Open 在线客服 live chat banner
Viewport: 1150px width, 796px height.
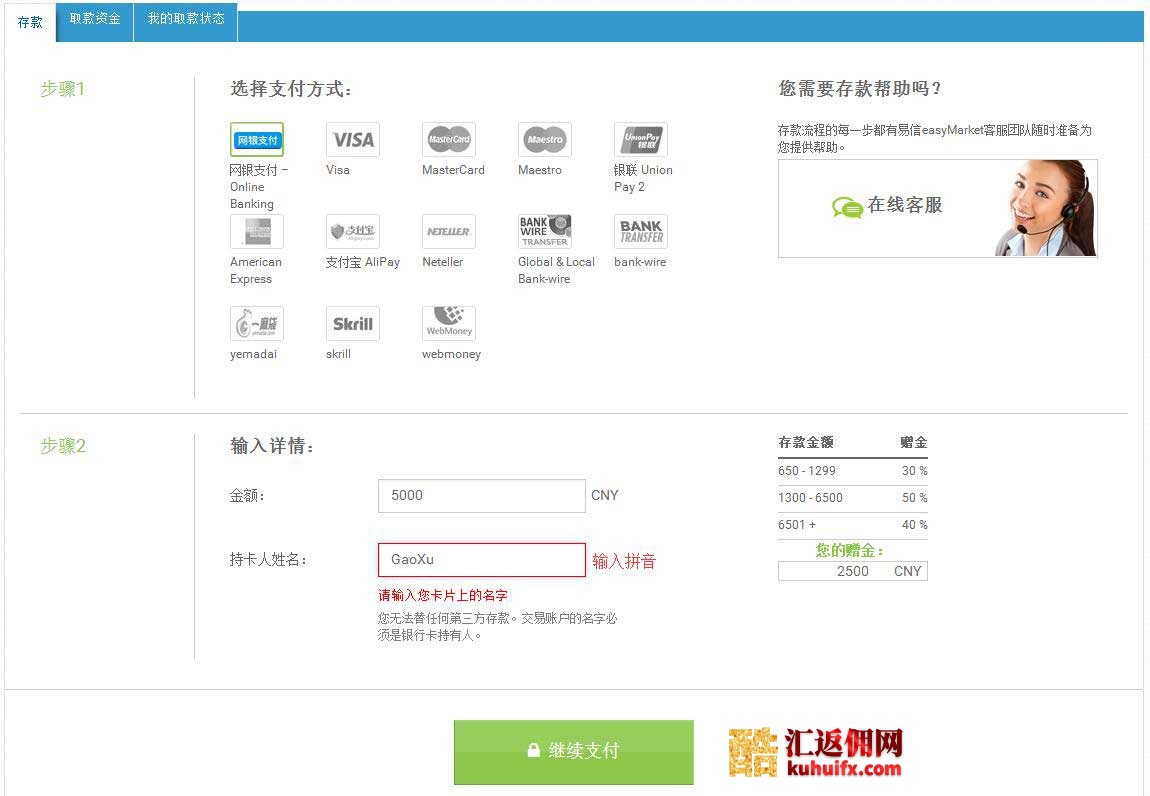coord(937,208)
